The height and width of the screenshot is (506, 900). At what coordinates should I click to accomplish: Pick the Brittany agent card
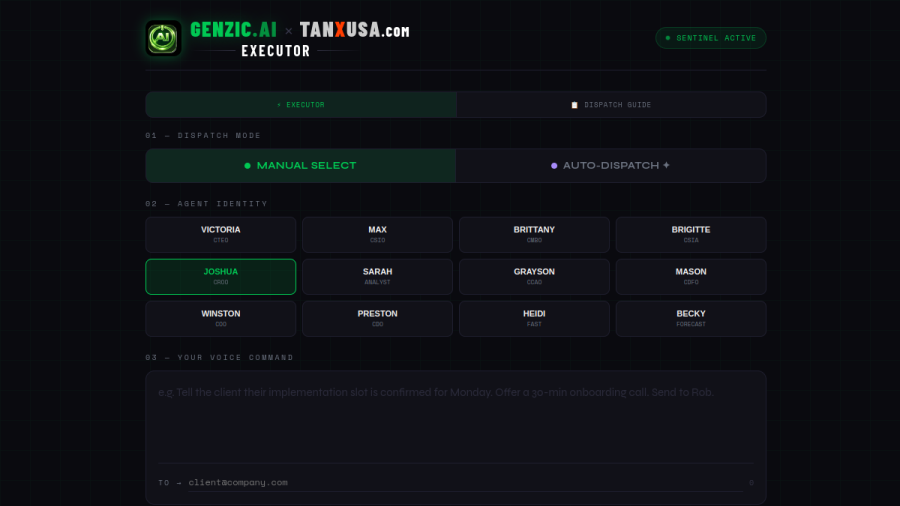534,235
